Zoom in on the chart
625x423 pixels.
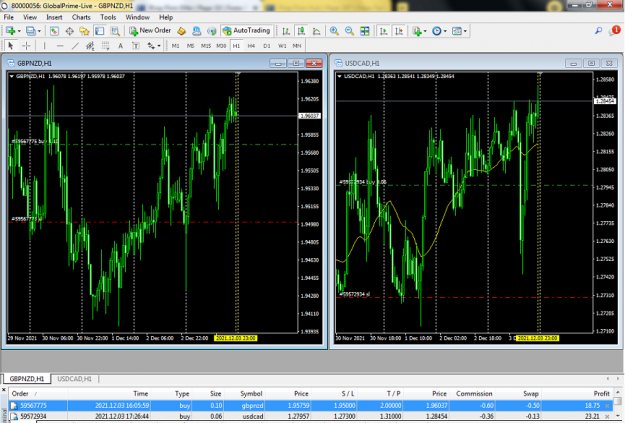pos(334,31)
